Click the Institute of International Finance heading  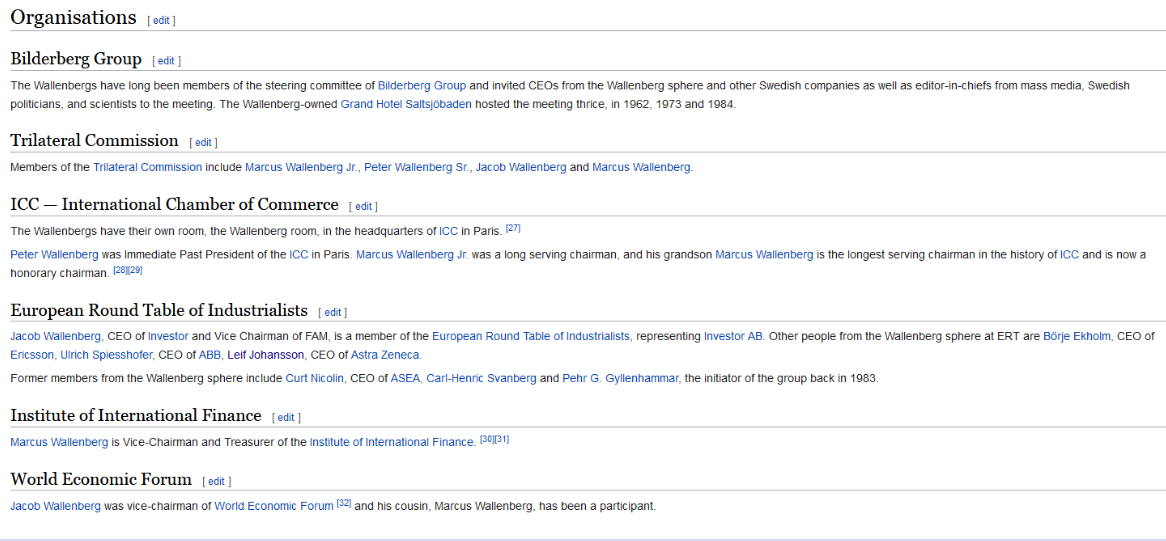pos(136,415)
